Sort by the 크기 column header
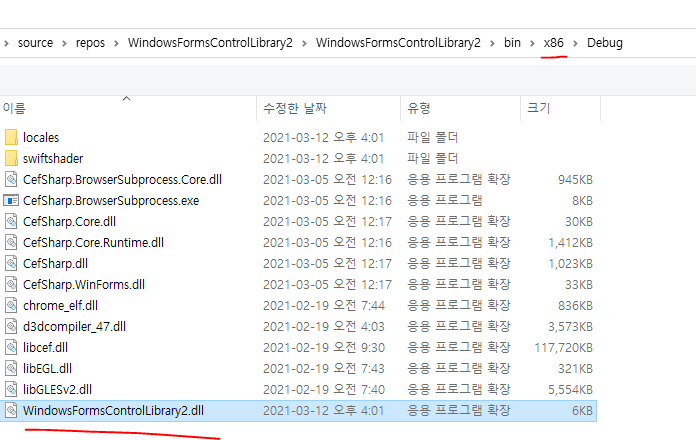 560,108
